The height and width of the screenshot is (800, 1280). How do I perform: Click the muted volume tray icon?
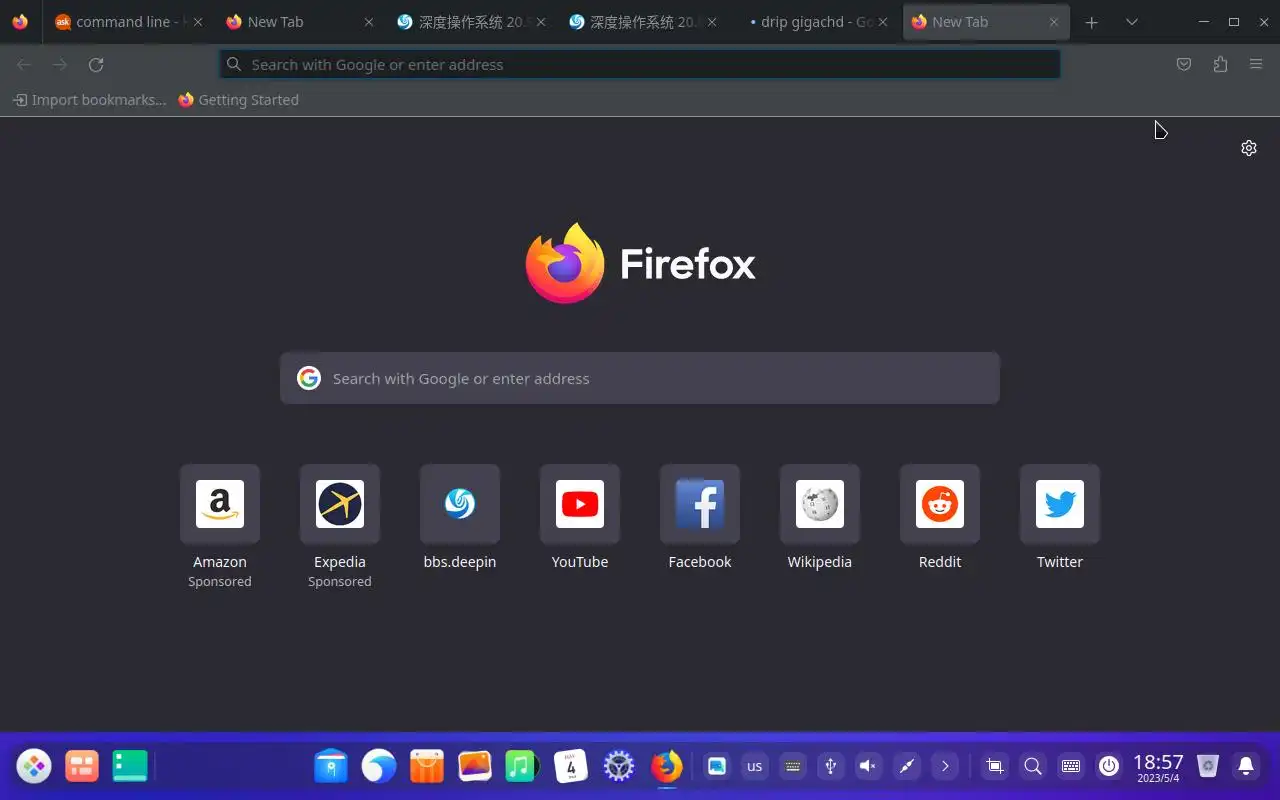pos(868,767)
